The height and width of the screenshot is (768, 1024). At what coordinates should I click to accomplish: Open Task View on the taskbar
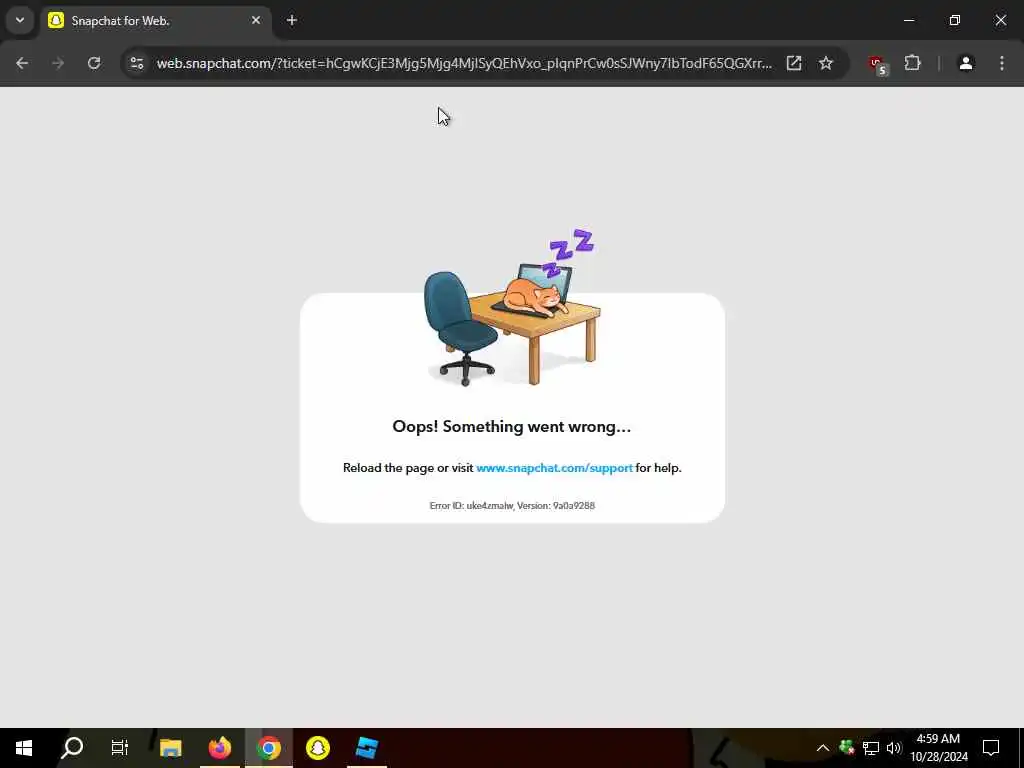pyautogui.click(x=120, y=748)
